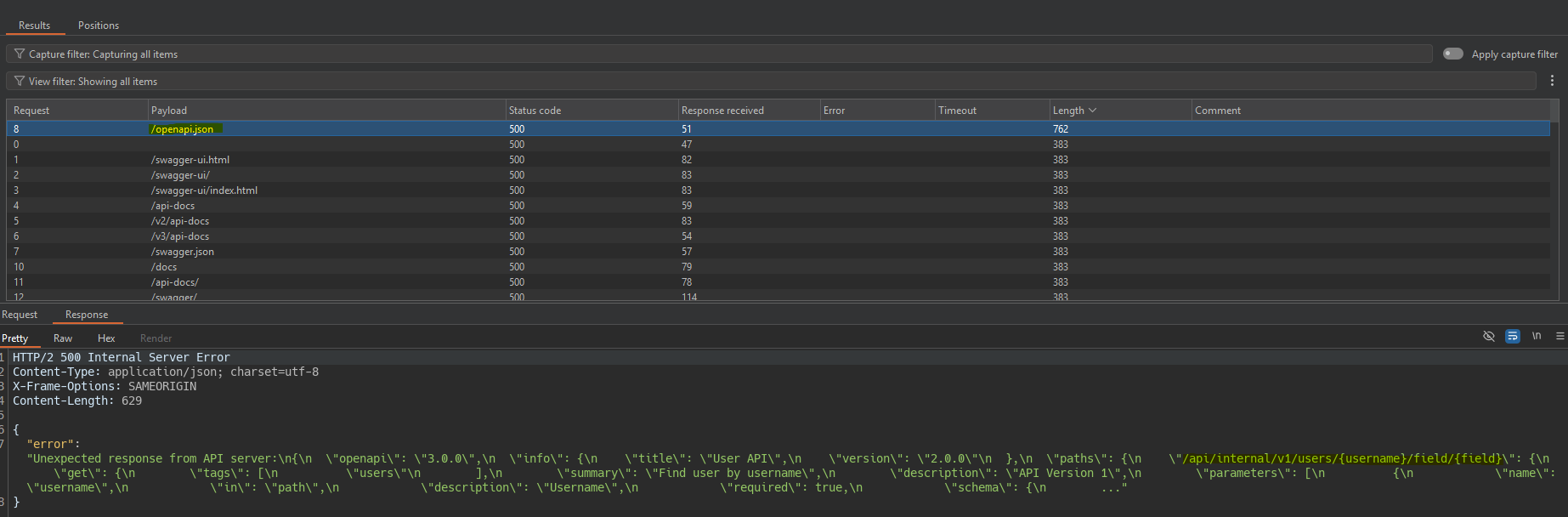
Task: Open the hamburger menu in response viewer
Action: coord(1560,336)
